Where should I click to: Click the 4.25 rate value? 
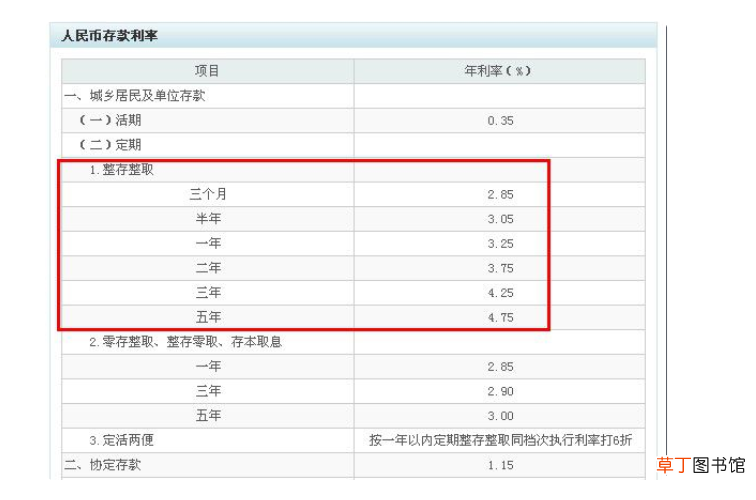tap(500, 293)
